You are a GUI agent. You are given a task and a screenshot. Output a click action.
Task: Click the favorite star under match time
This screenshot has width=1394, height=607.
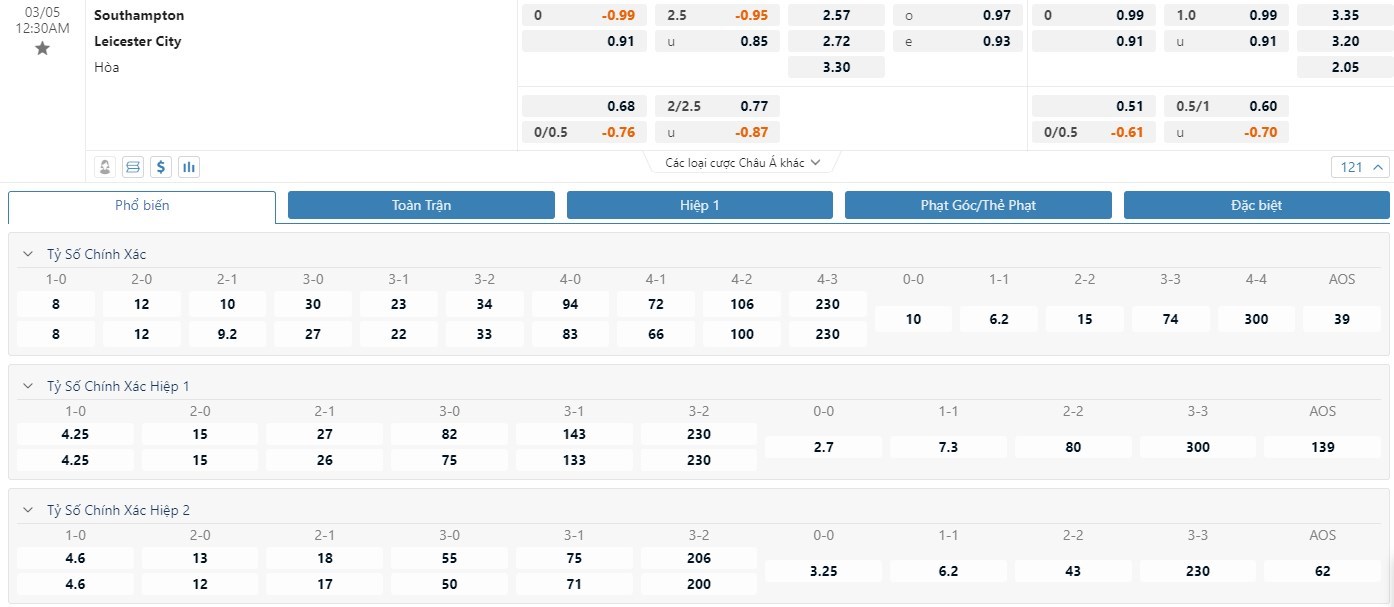point(42,48)
